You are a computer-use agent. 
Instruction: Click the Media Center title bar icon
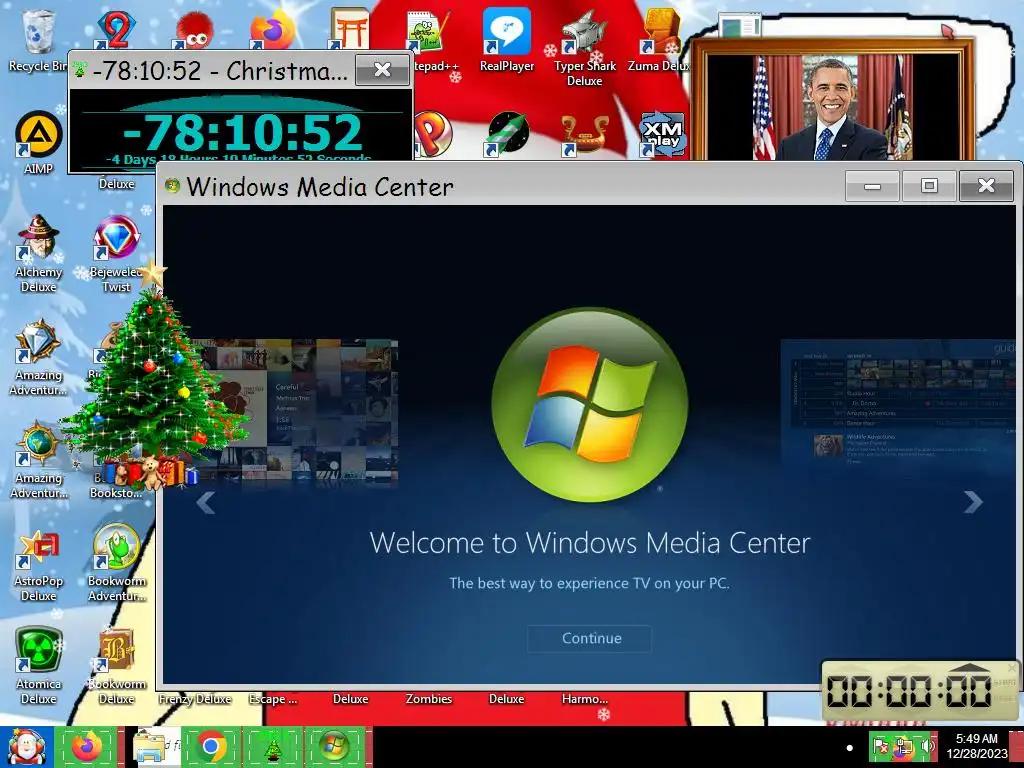click(172, 186)
